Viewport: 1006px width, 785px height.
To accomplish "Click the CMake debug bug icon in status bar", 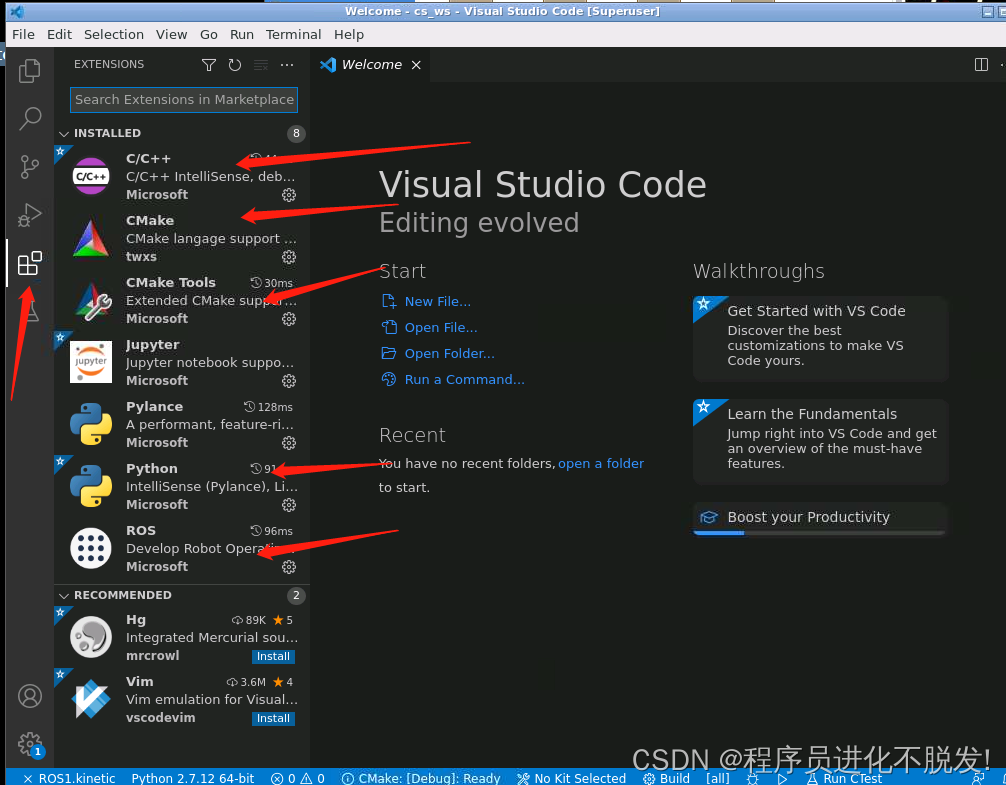I will click(753, 778).
